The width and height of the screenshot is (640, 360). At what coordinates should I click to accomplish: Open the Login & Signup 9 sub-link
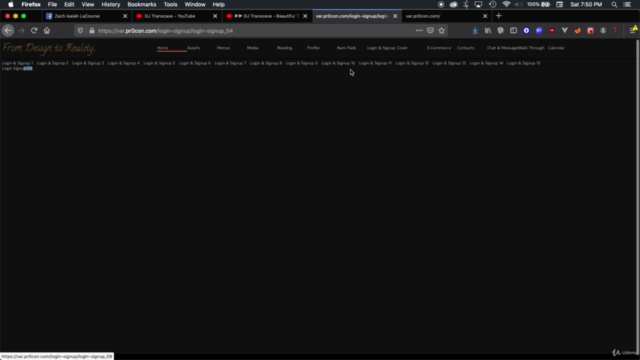coord(302,63)
